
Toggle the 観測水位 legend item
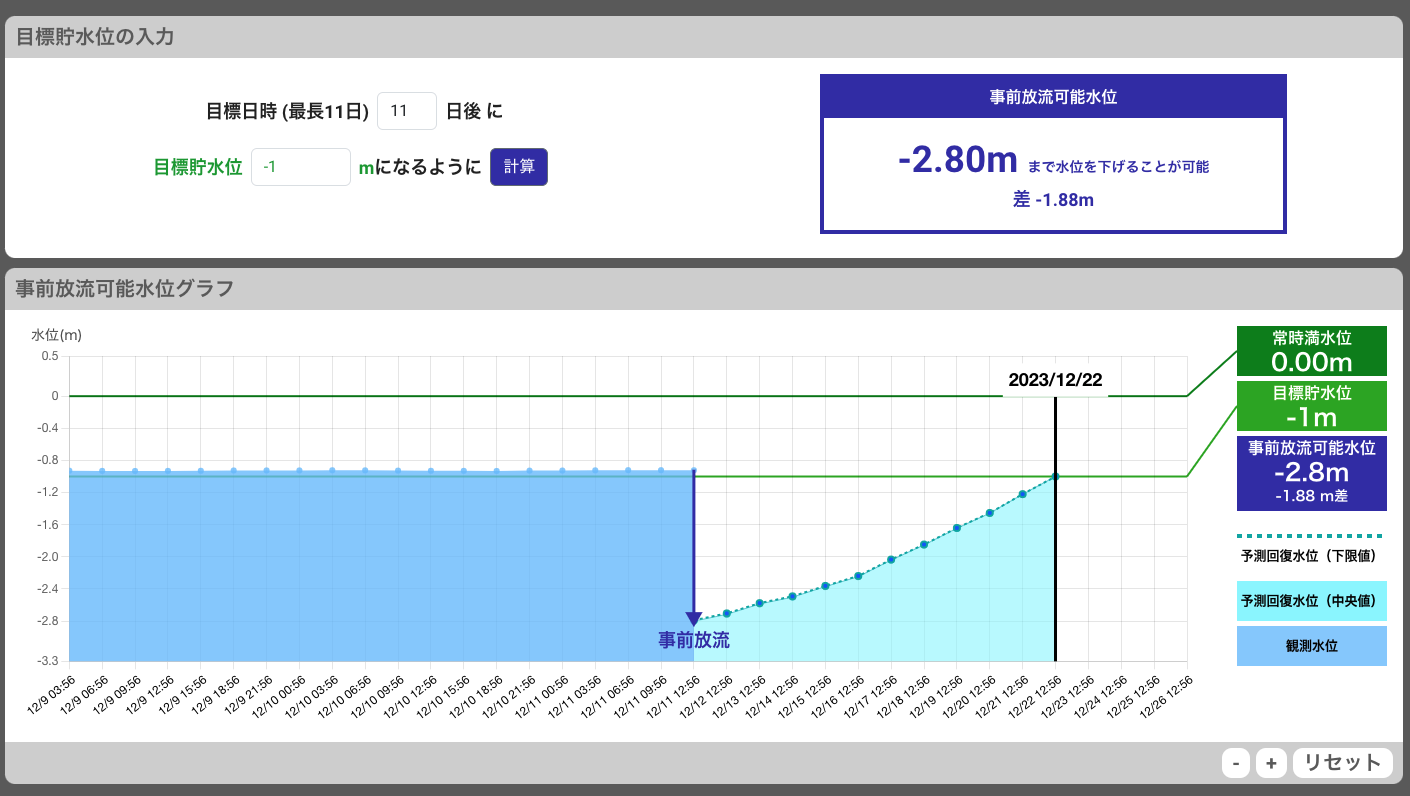(x=1311, y=646)
